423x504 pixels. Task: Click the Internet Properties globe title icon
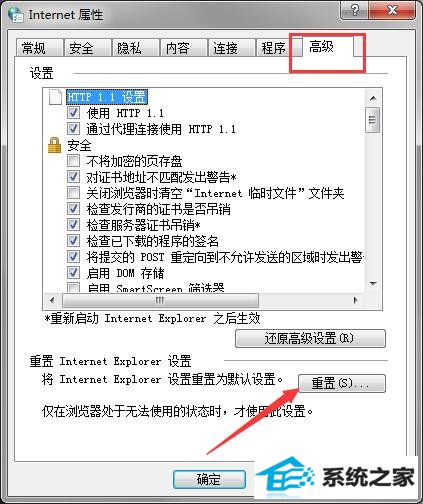tap(16, 14)
